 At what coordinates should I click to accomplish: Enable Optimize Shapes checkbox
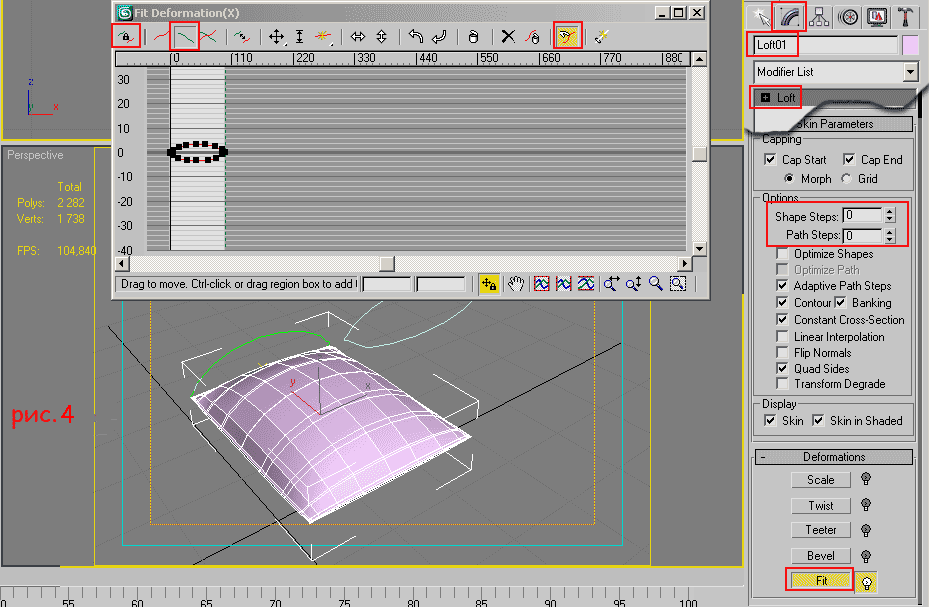click(783, 254)
